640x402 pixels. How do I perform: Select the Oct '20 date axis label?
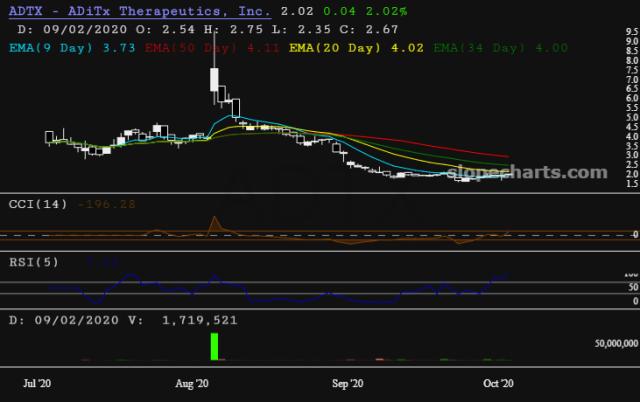497,383
